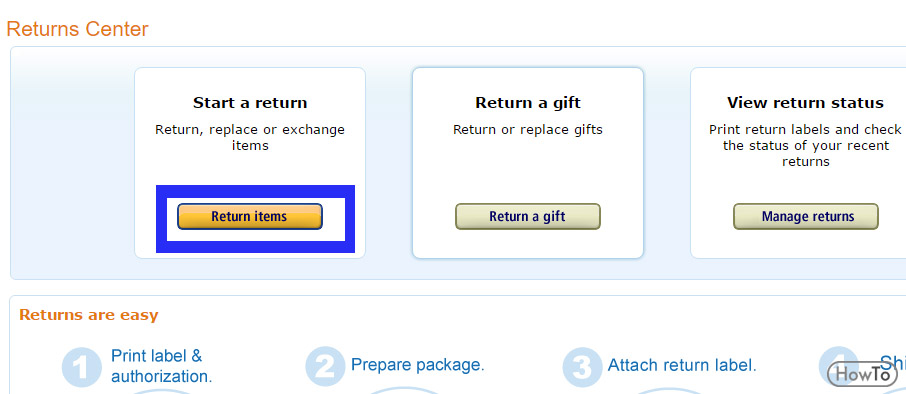Click the Return items button

pos(250,217)
